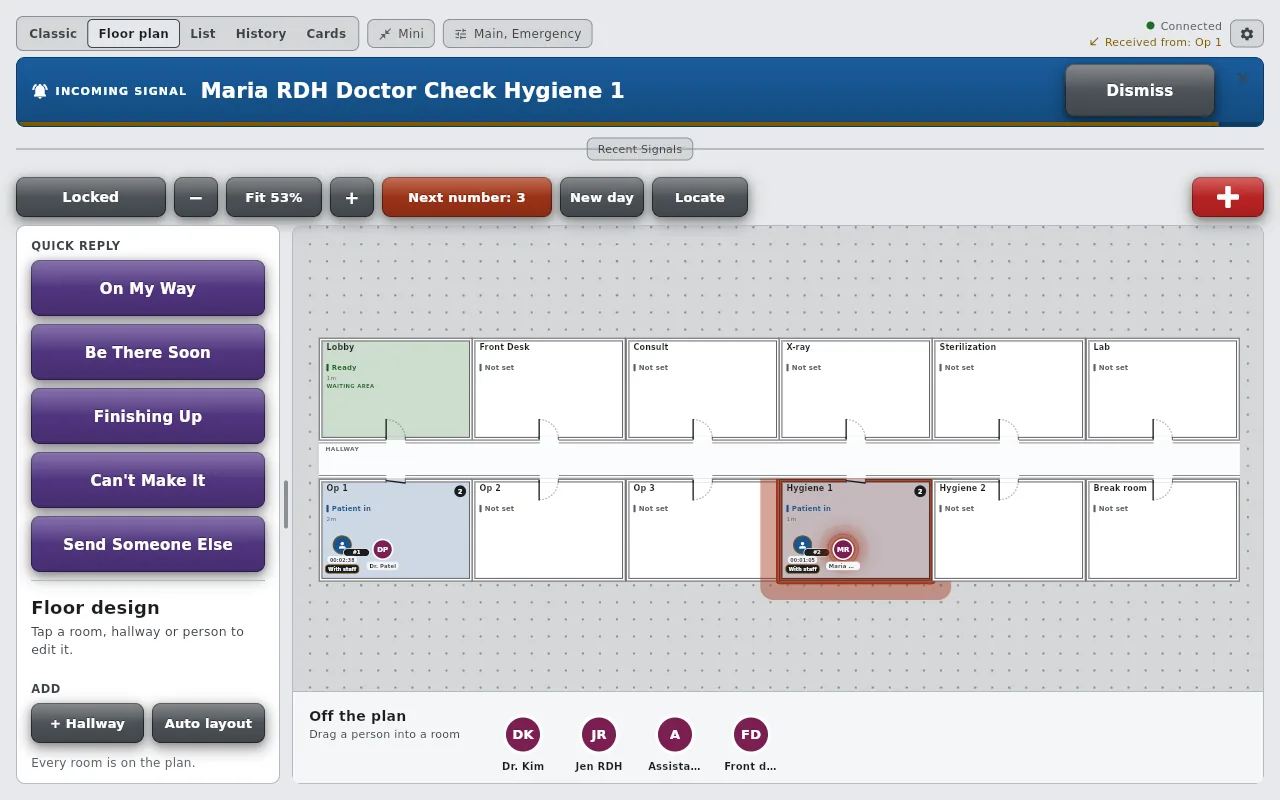Dismiss the incoming signal
1280x800 pixels.
tap(1140, 90)
